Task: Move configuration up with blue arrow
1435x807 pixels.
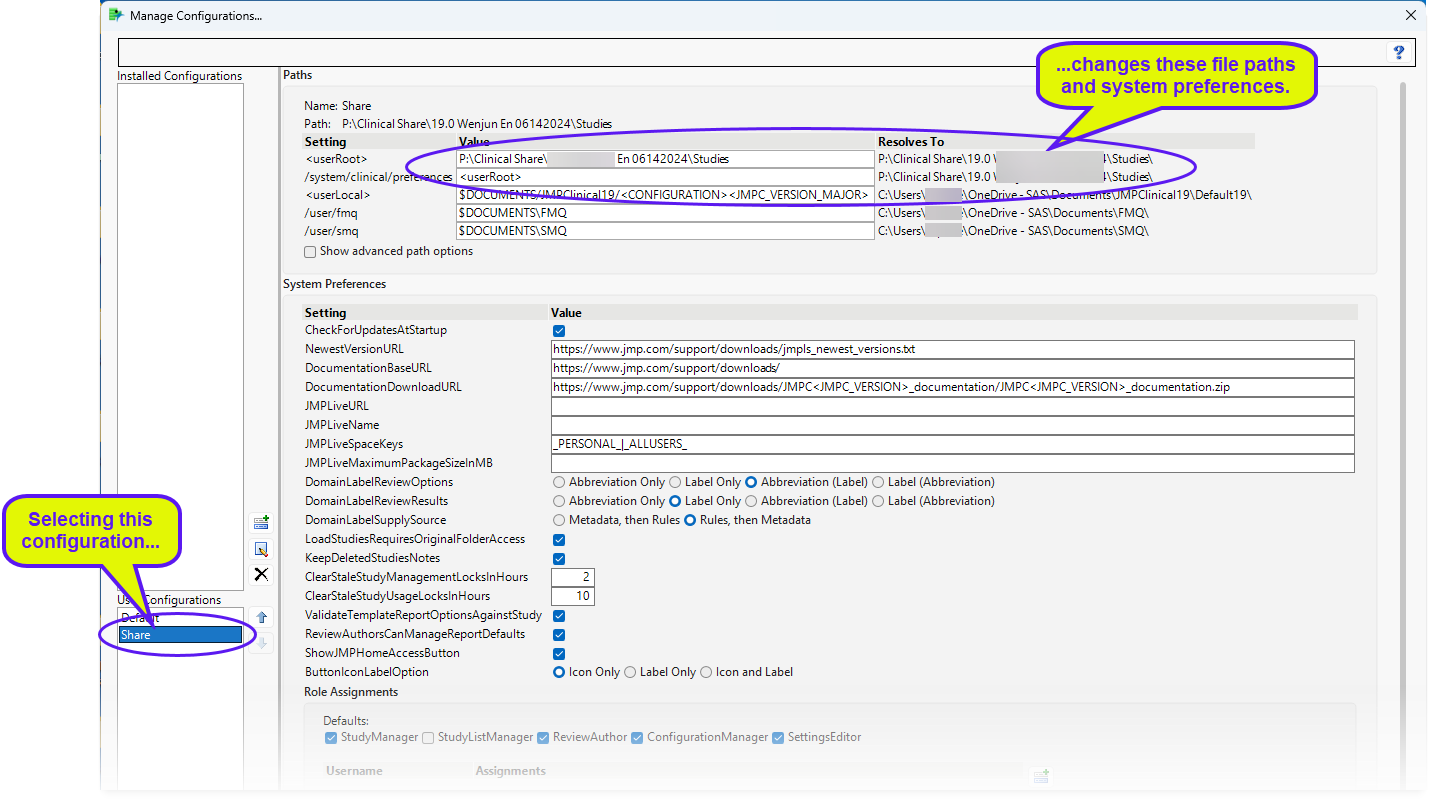Action: coord(261,618)
